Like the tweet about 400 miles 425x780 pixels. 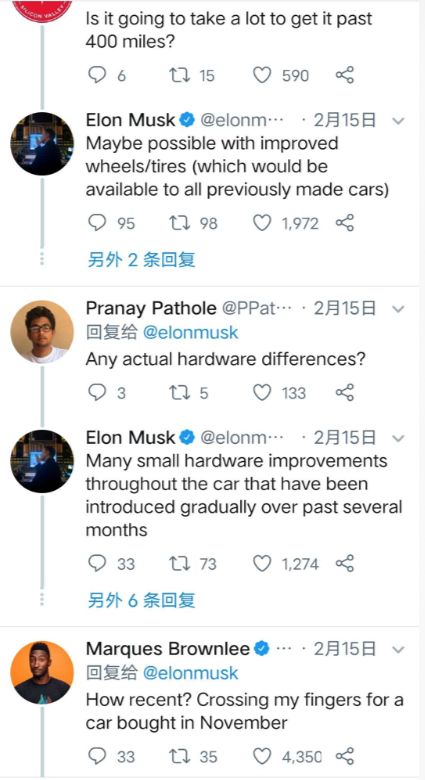262,75
